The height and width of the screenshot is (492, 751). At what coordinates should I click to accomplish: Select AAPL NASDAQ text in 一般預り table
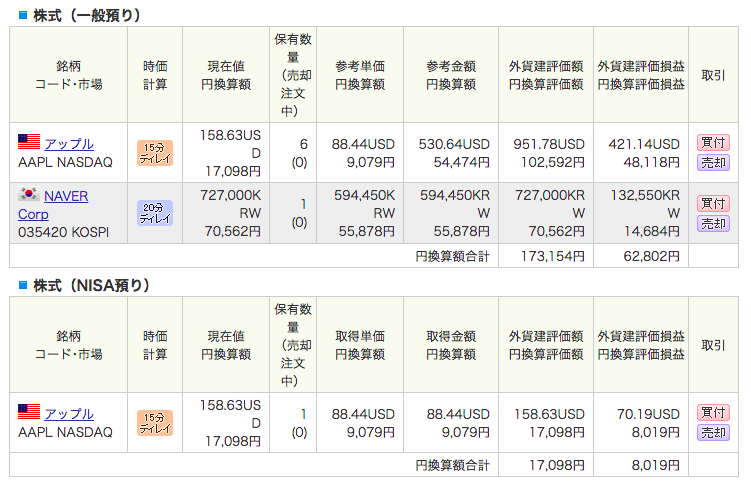[65, 162]
